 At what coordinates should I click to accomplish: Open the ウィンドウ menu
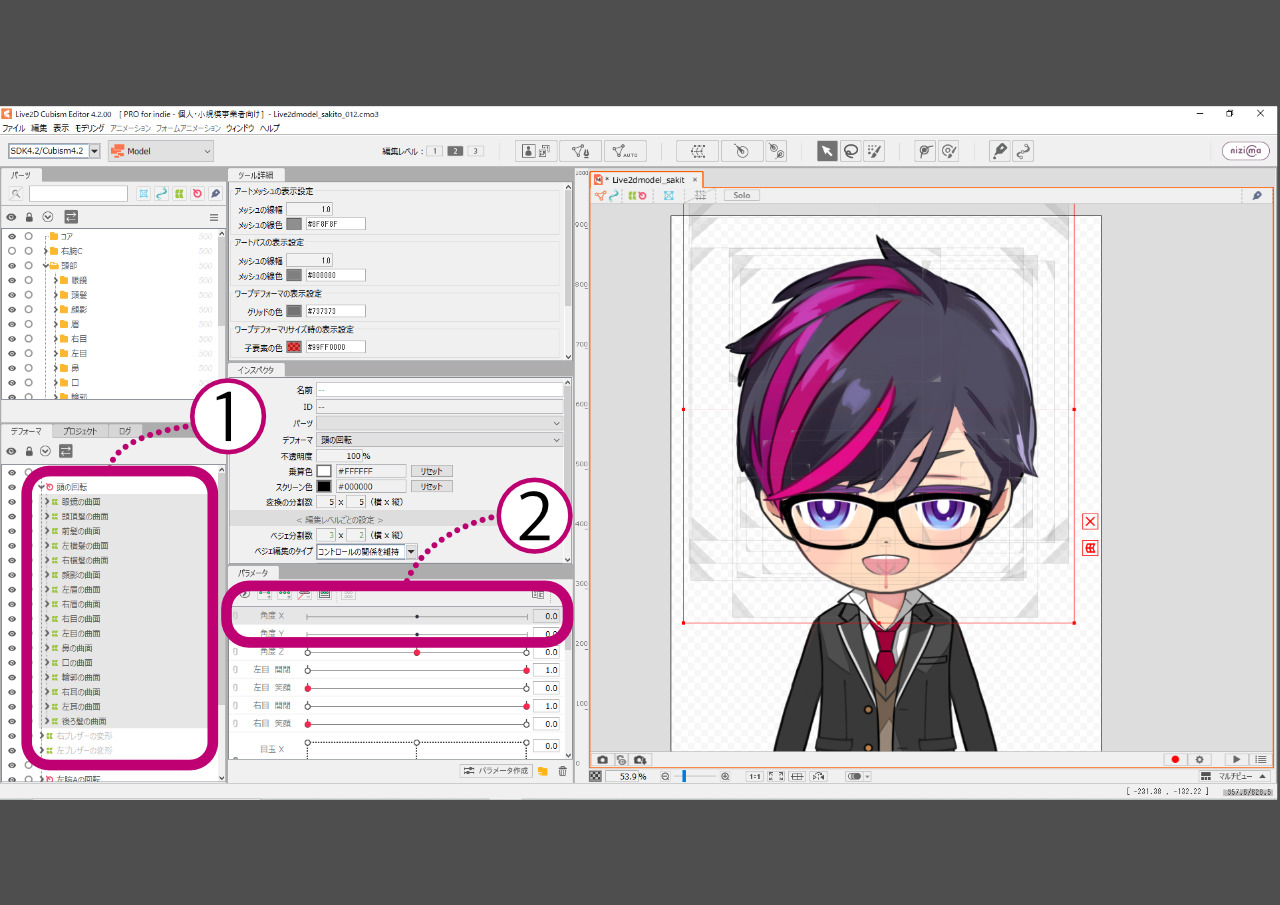[240, 128]
